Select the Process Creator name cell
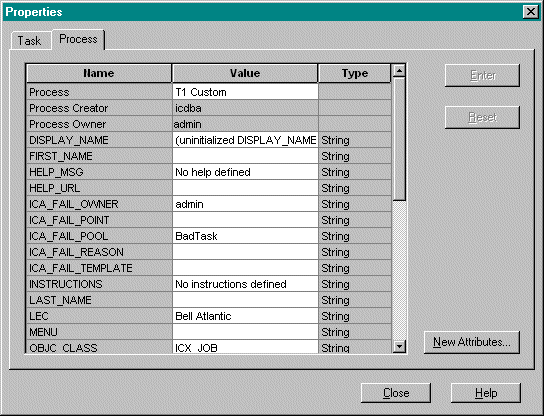544x416 pixels. coord(99,108)
